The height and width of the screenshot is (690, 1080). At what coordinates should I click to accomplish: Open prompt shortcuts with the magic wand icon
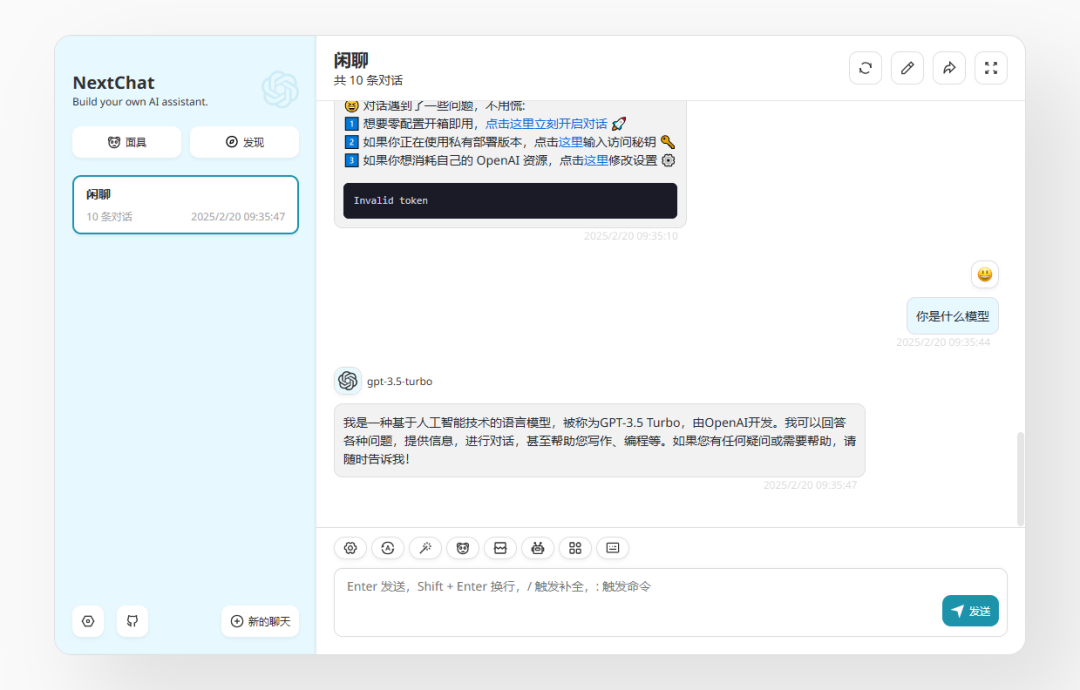[425, 548]
